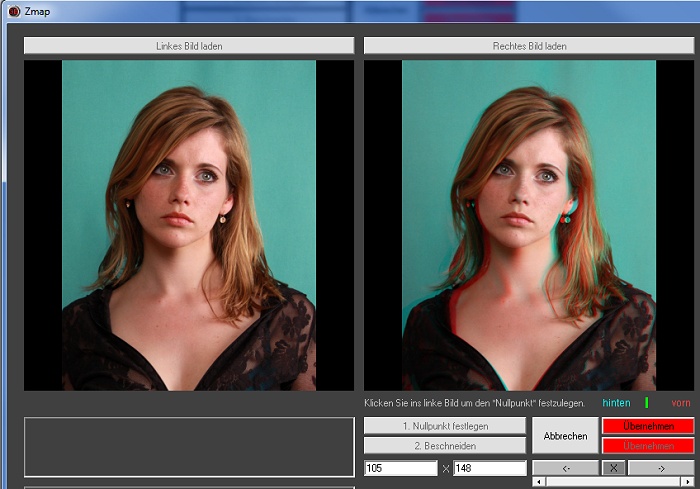
Task: Click the right anaglyph image preview
Action: point(529,225)
